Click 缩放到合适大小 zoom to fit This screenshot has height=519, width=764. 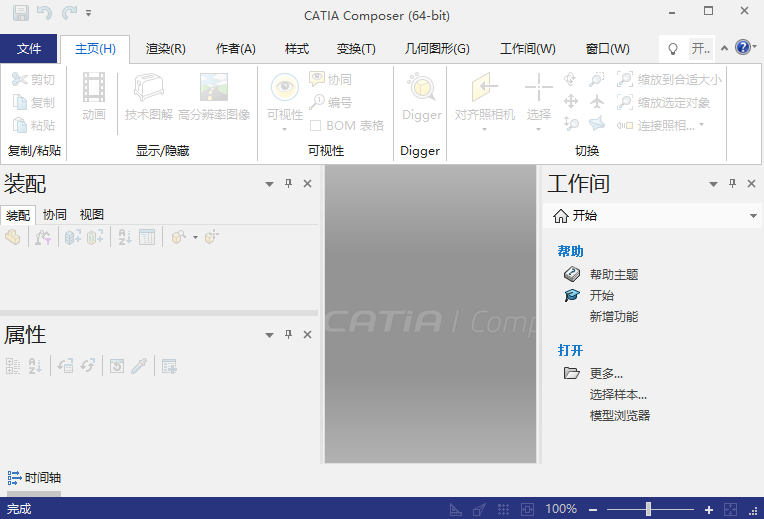[669, 79]
